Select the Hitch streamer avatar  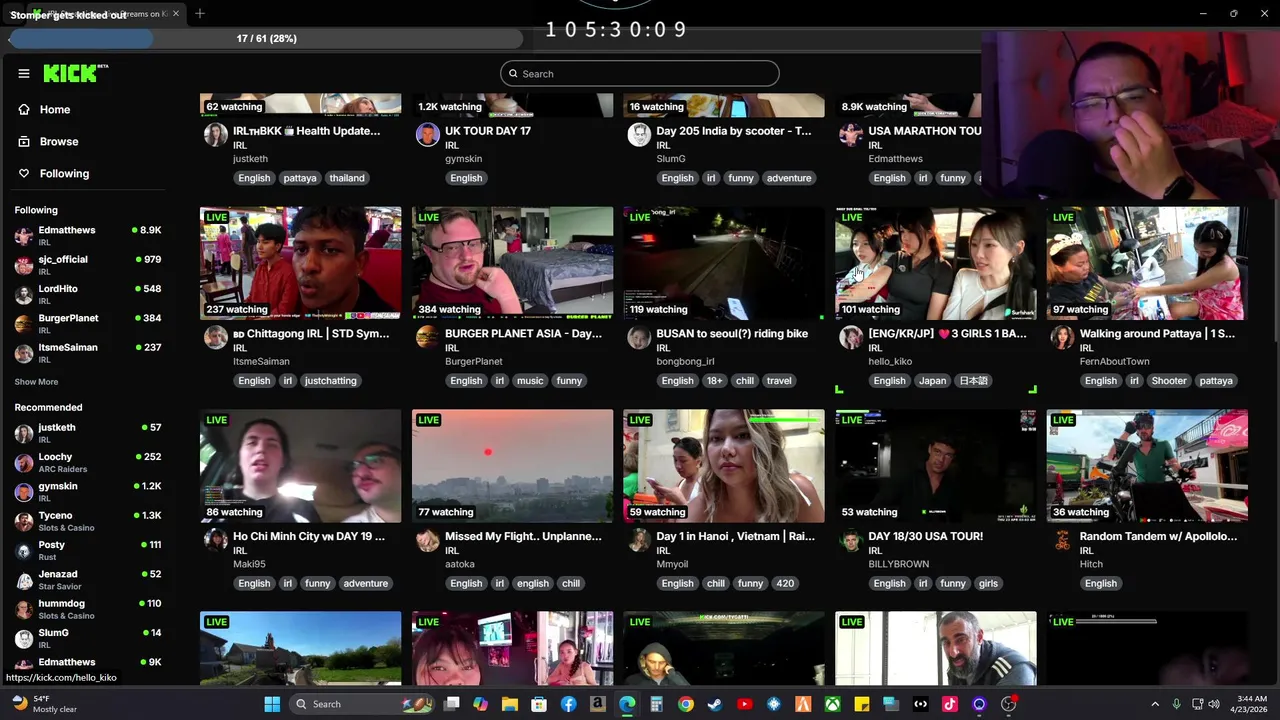pos(1062,540)
